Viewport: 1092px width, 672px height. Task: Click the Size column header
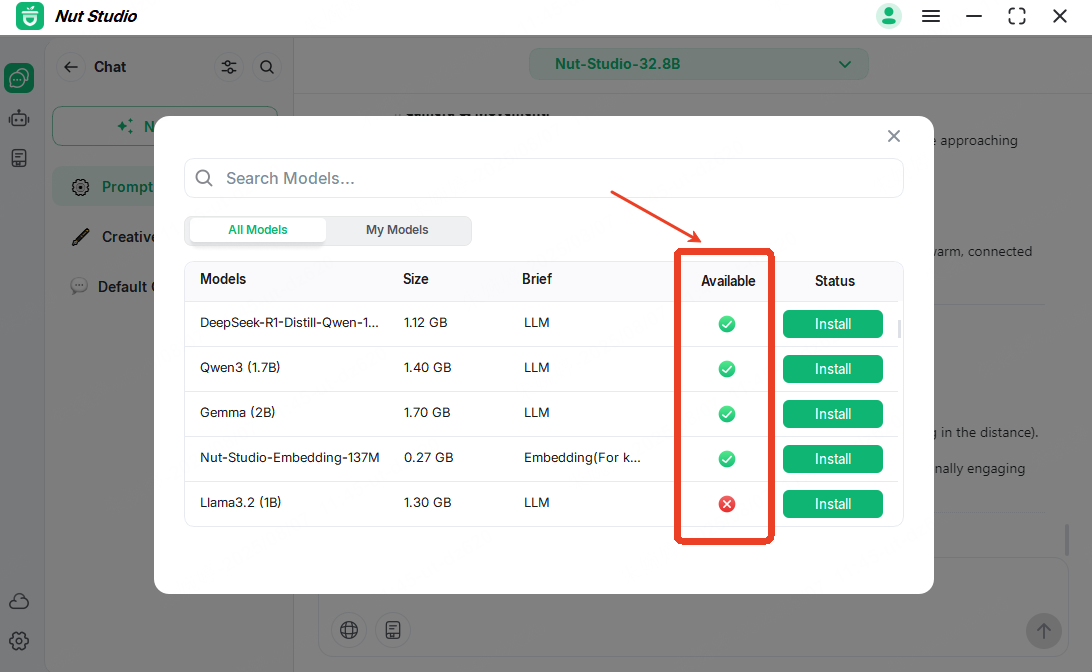click(416, 279)
